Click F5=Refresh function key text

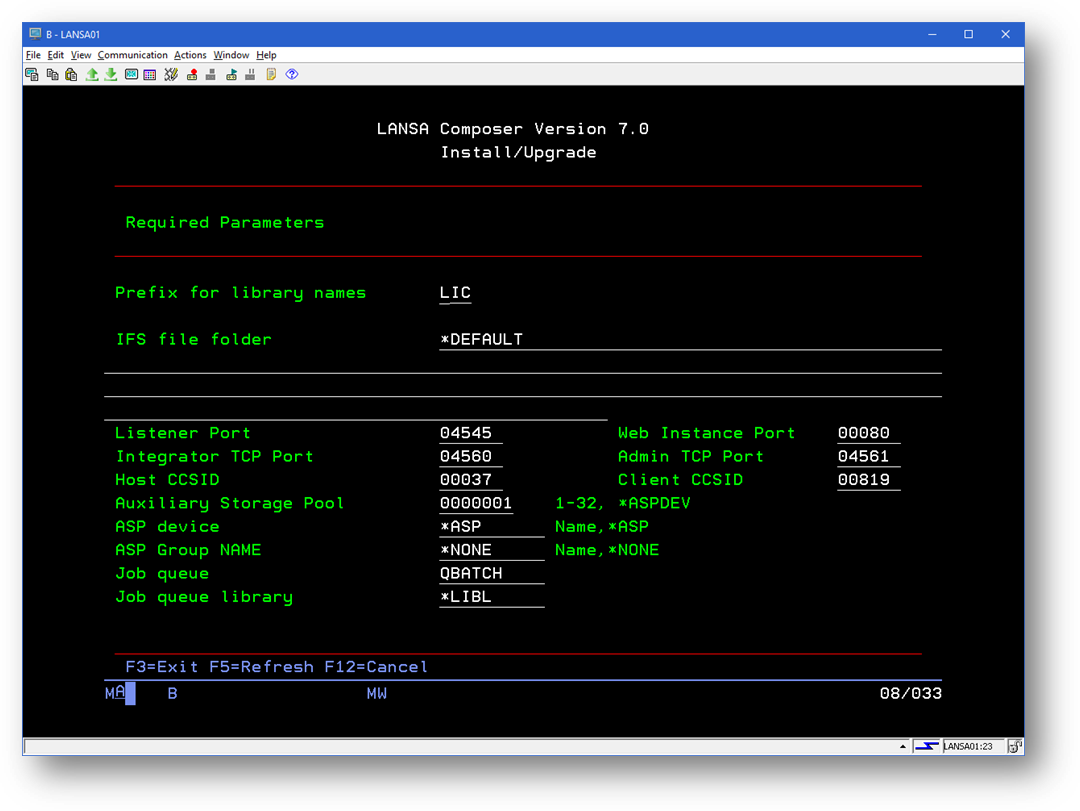tap(261, 667)
